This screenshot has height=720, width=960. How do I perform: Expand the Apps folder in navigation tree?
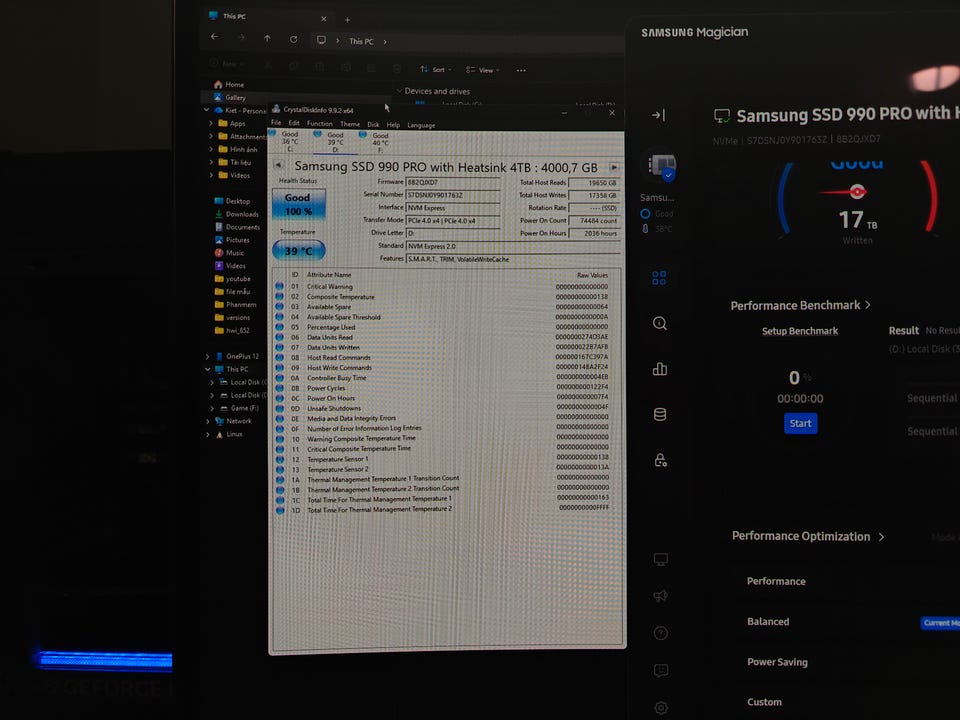coord(211,123)
